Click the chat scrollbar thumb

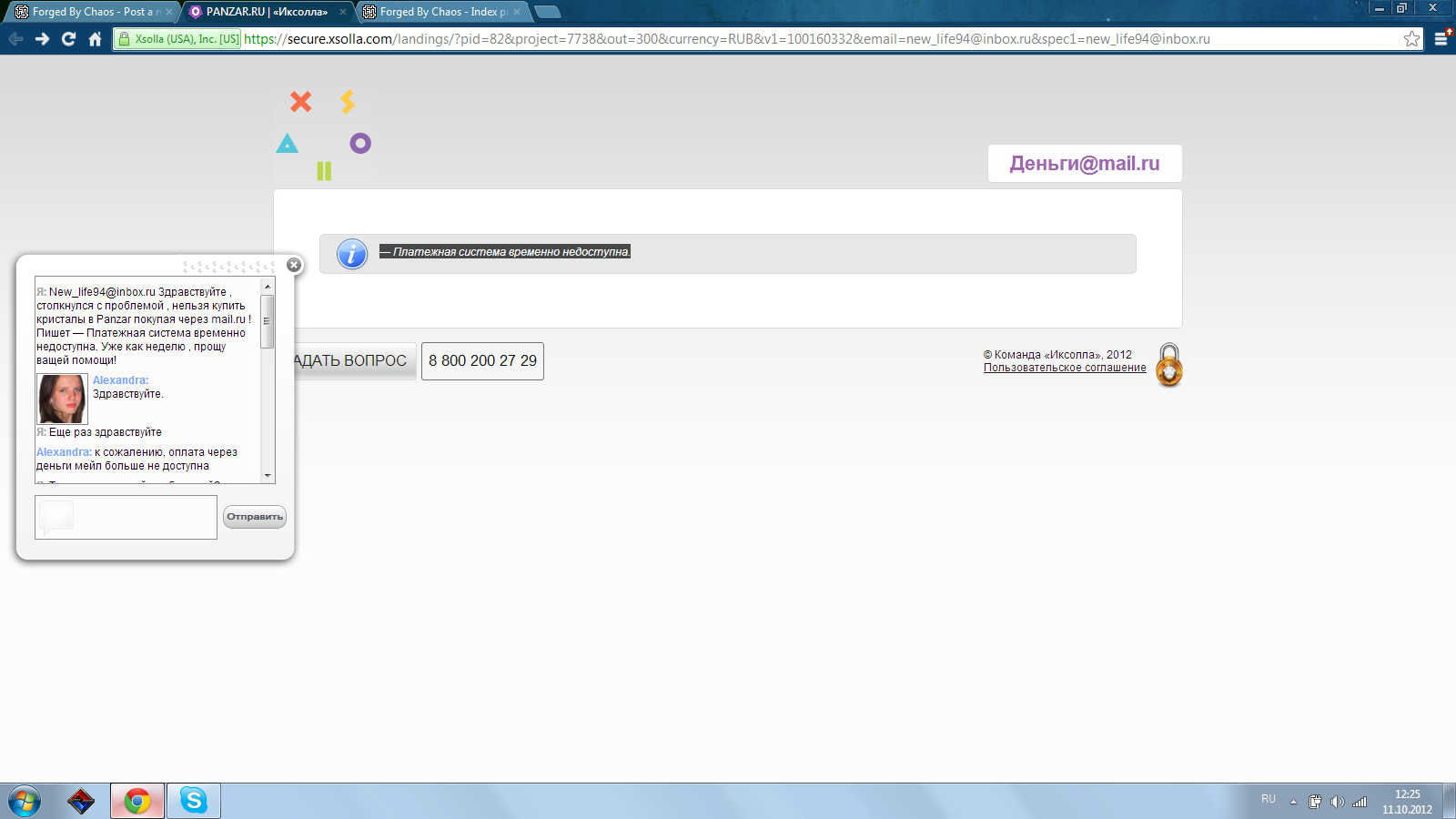[268, 320]
